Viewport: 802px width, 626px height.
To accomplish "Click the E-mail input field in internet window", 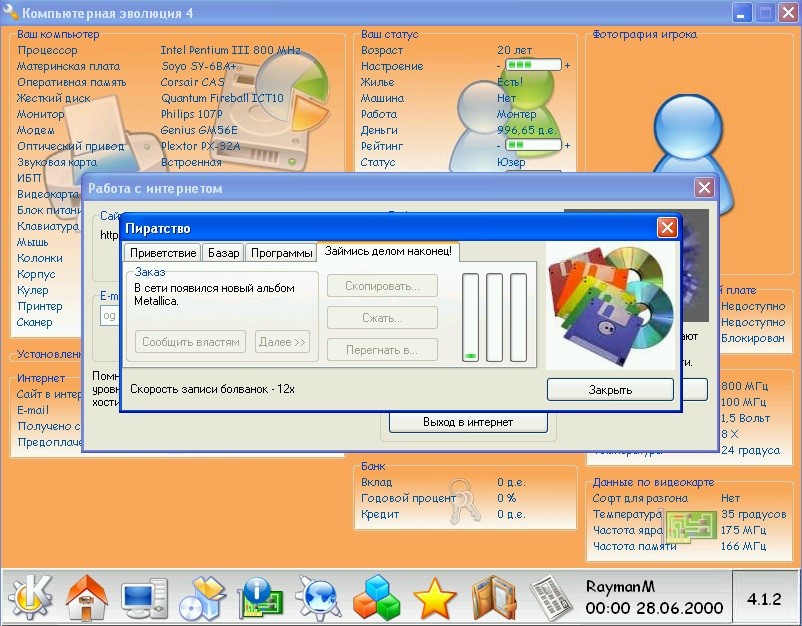I will (109, 316).
